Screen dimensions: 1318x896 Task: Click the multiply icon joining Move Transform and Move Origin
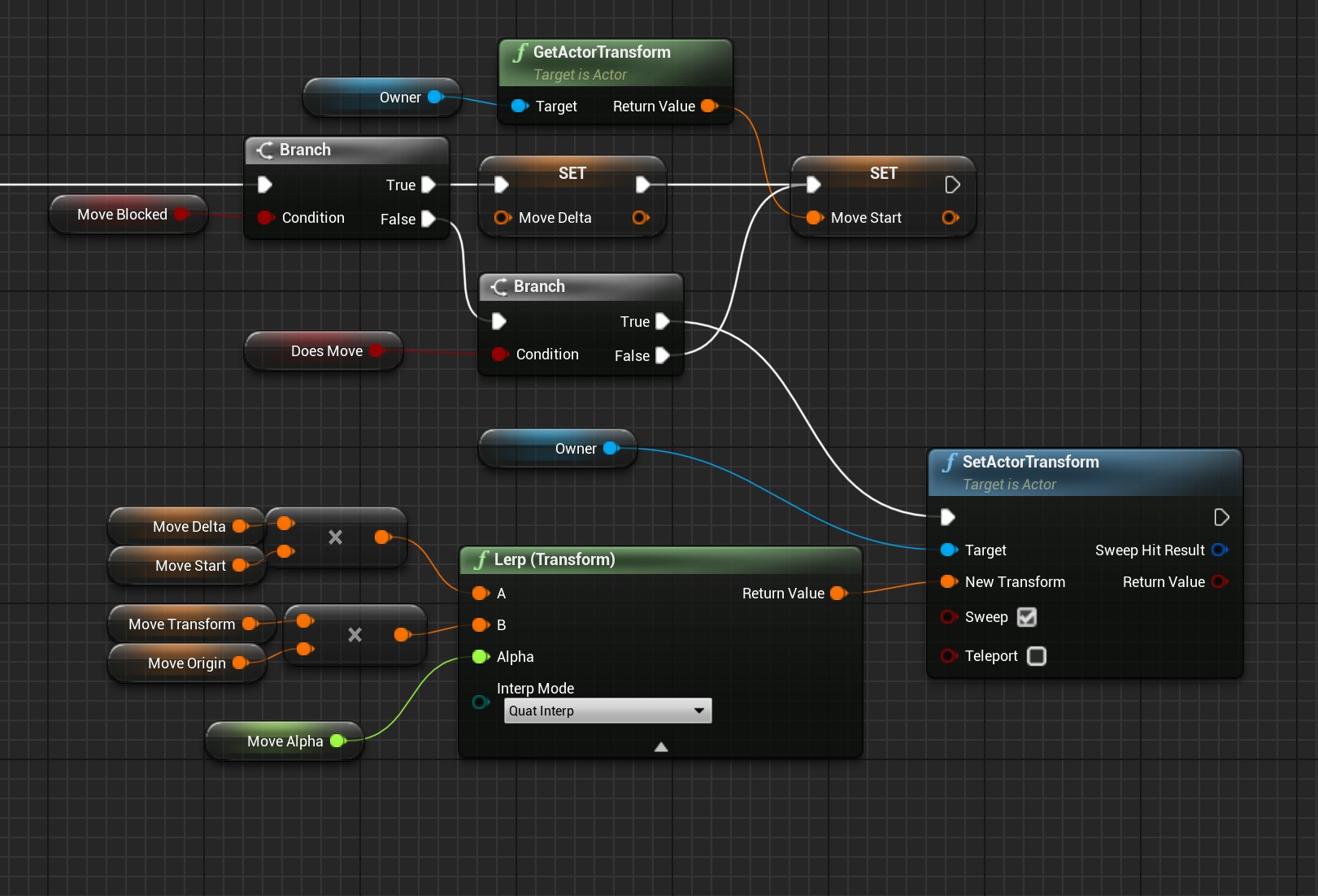(354, 635)
